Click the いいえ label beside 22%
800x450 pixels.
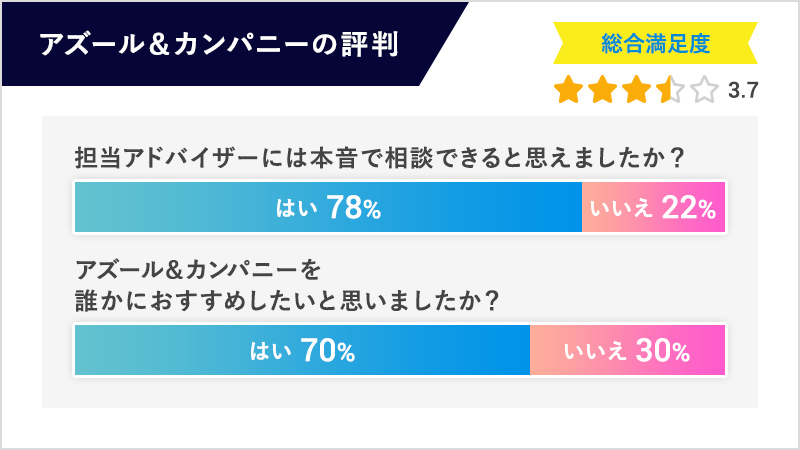tap(622, 209)
